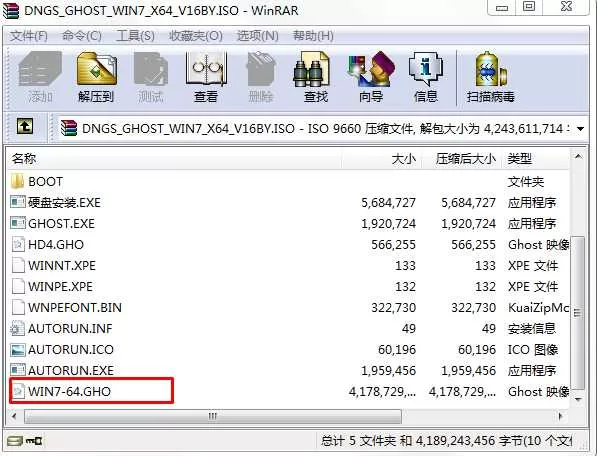Click status bar total 4,189,243,456 字节 text

tap(468, 441)
